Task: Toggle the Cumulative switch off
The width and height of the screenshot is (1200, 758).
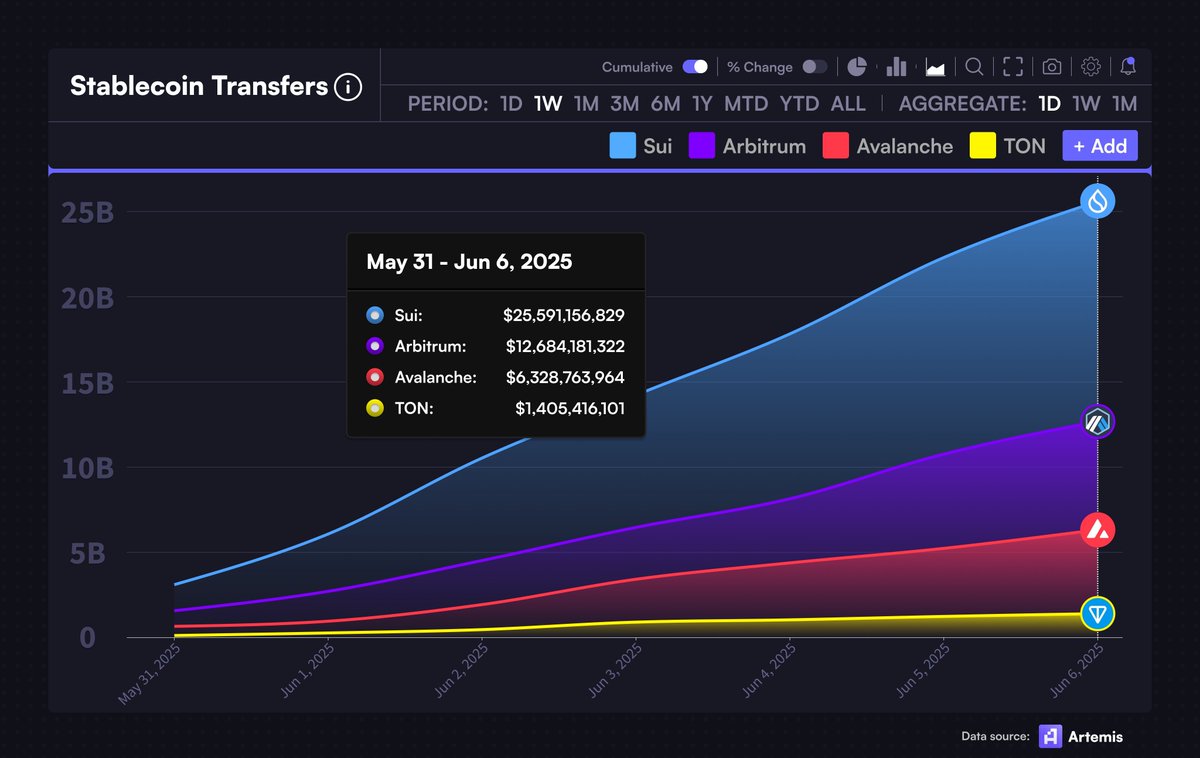Action: pyautogui.click(x=695, y=67)
